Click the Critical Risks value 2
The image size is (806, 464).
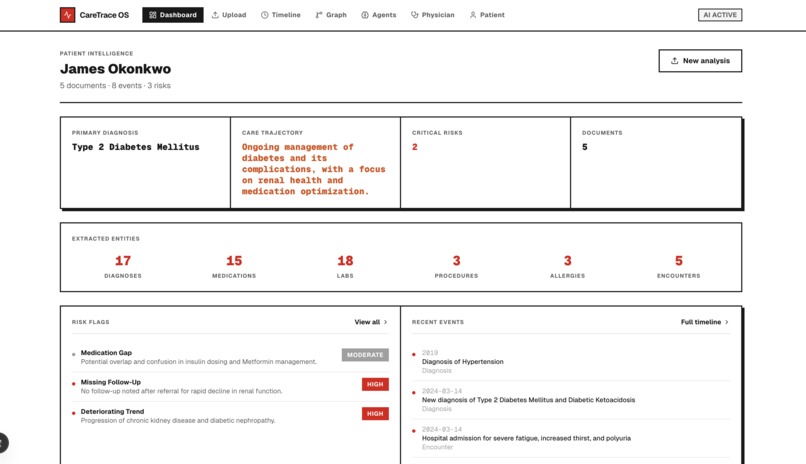pyautogui.click(x=415, y=147)
